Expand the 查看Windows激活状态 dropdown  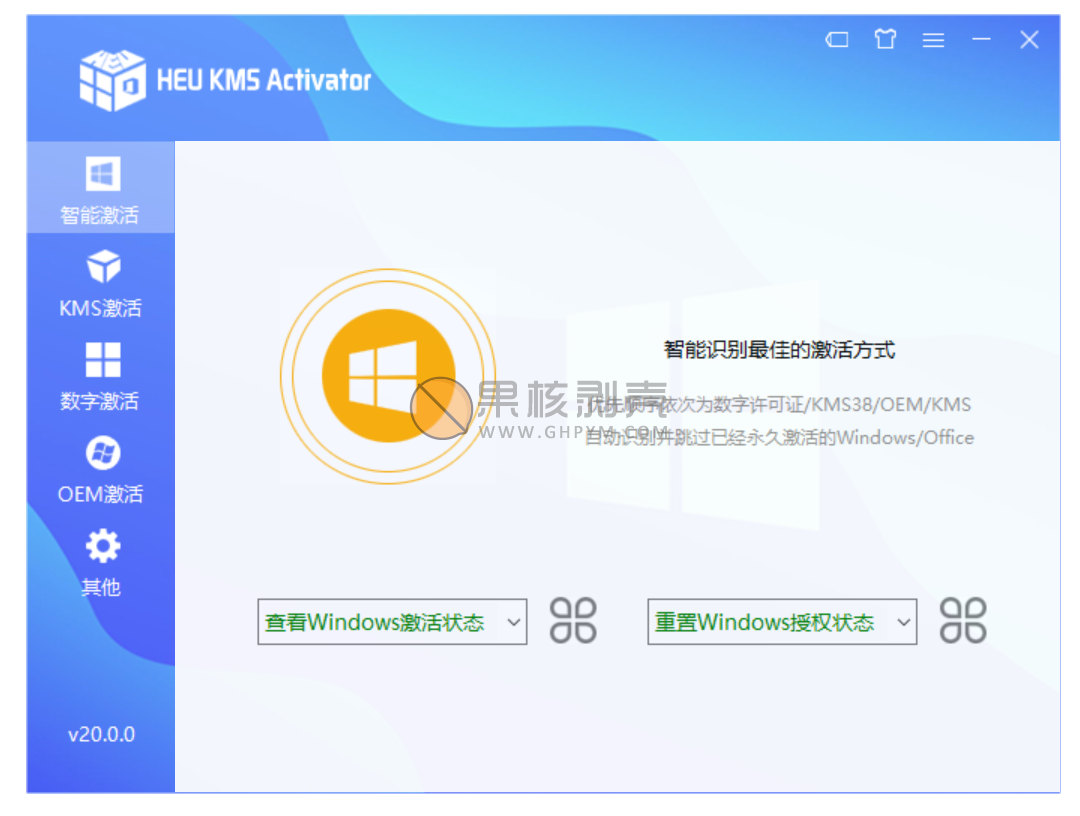[x=392, y=622]
